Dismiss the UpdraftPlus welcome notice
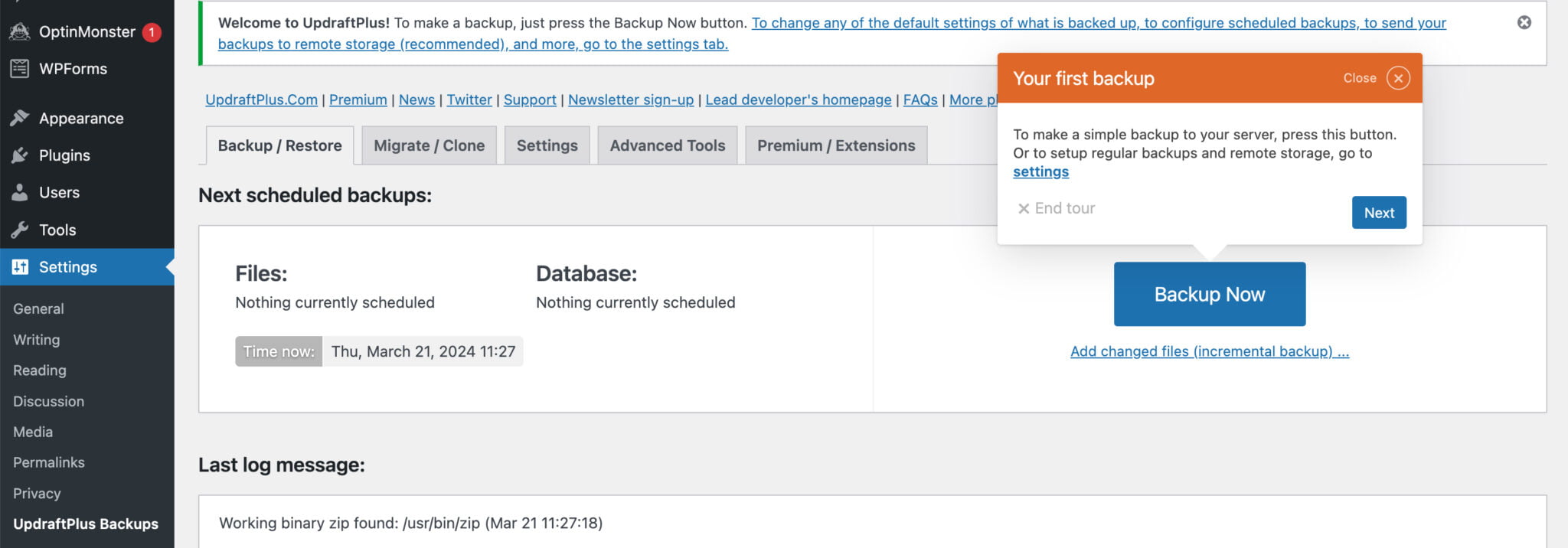This screenshot has width=1568, height=548. pyautogui.click(x=1524, y=22)
